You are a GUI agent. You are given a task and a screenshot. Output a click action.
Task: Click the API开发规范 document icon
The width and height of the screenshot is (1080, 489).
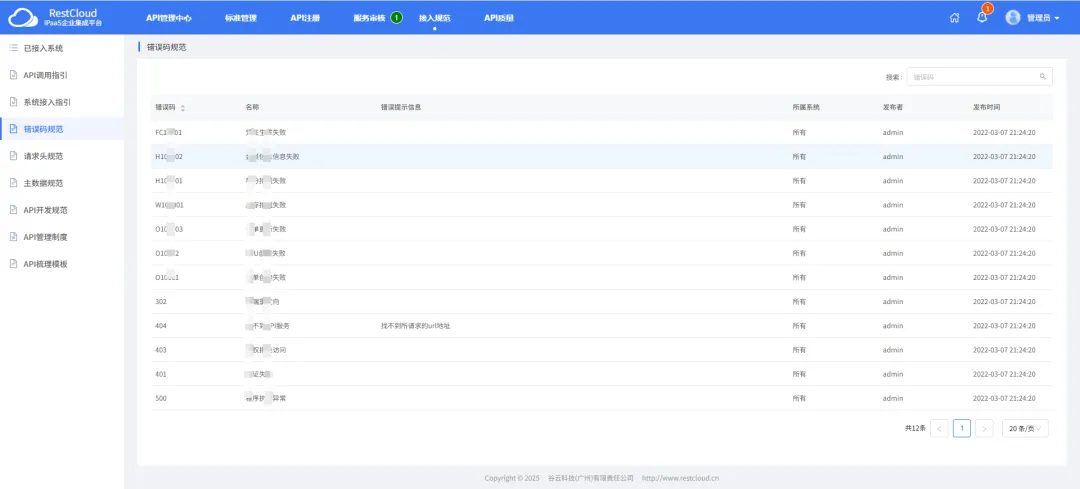tap(12, 210)
